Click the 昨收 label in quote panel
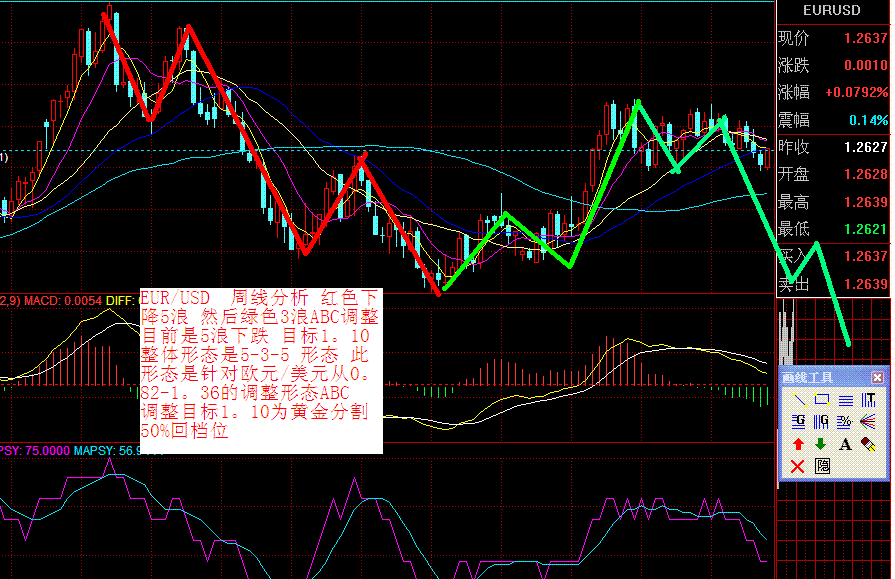 point(793,147)
